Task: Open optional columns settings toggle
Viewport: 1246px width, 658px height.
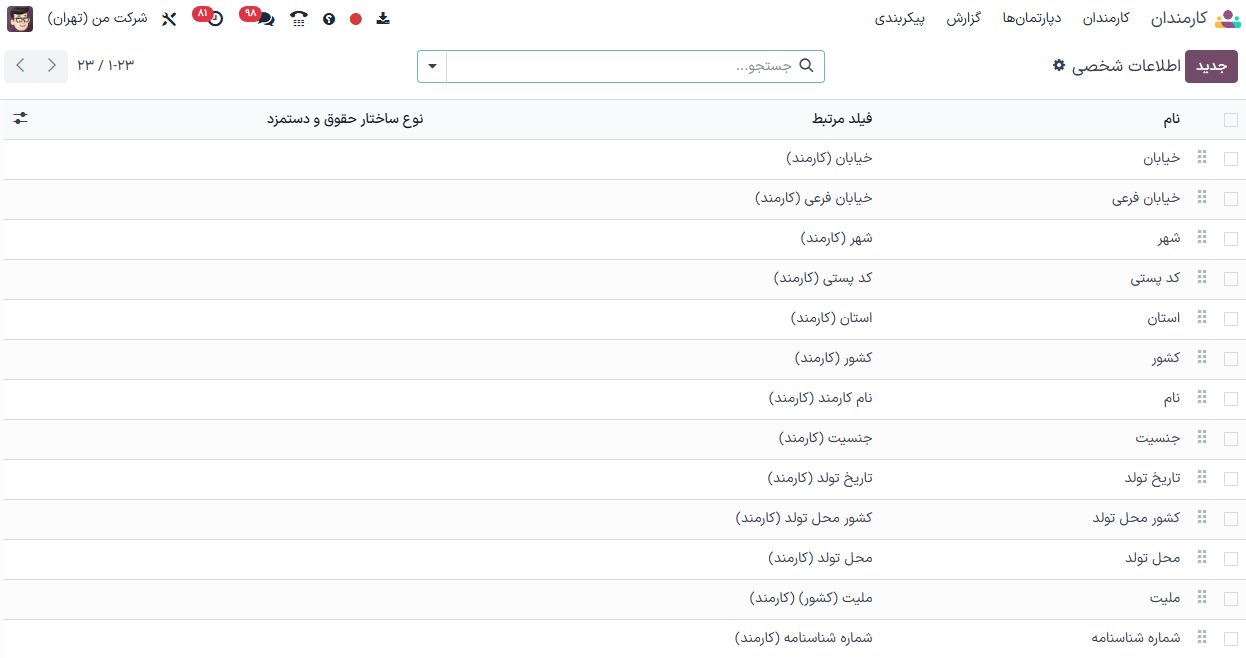Action: pyautogui.click(x=20, y=119)
